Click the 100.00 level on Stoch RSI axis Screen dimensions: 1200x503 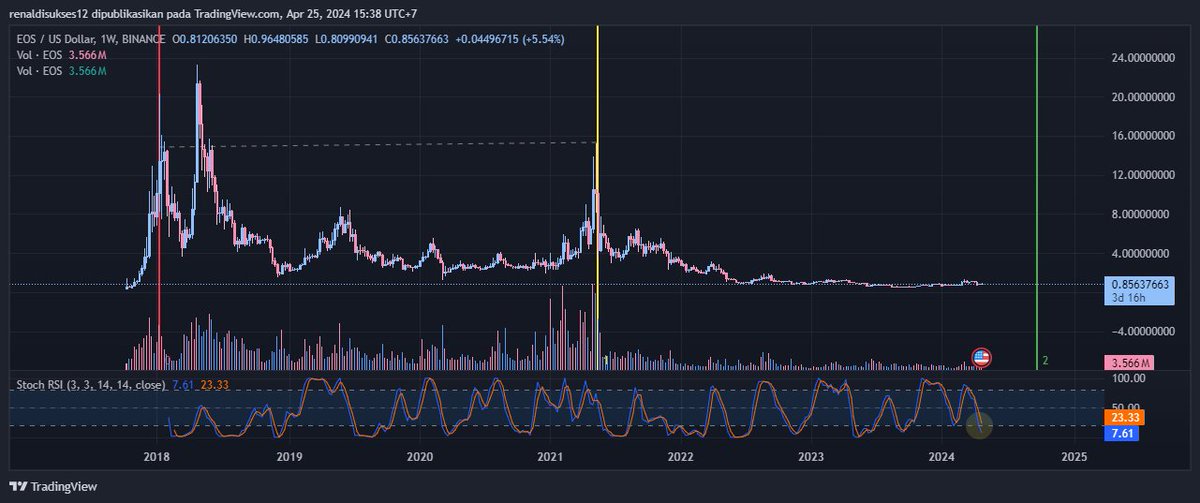(1127, 380)
